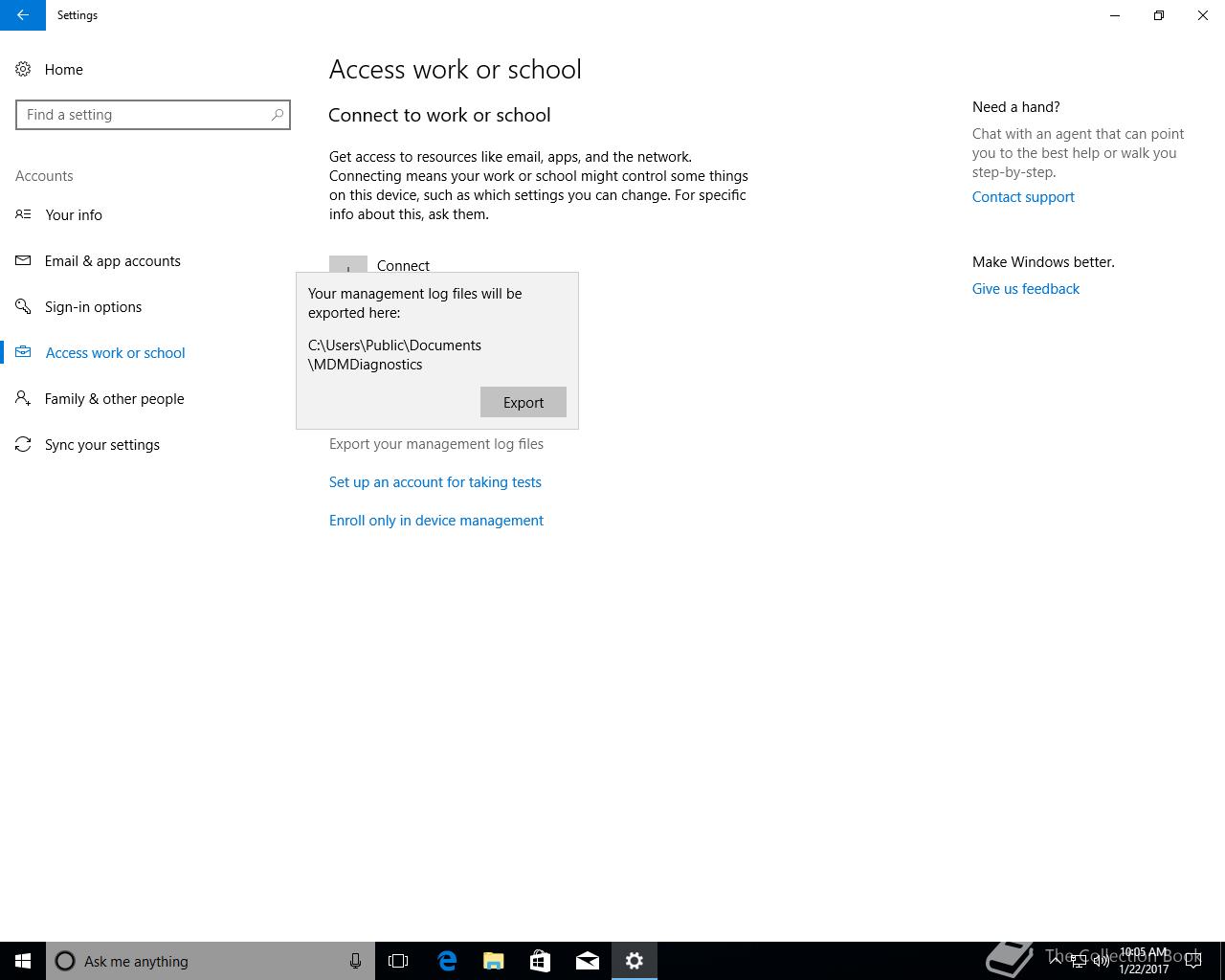The image size is (1225, 980).
Task: Click the network icon in system tray
Action: pos(1079,961)
